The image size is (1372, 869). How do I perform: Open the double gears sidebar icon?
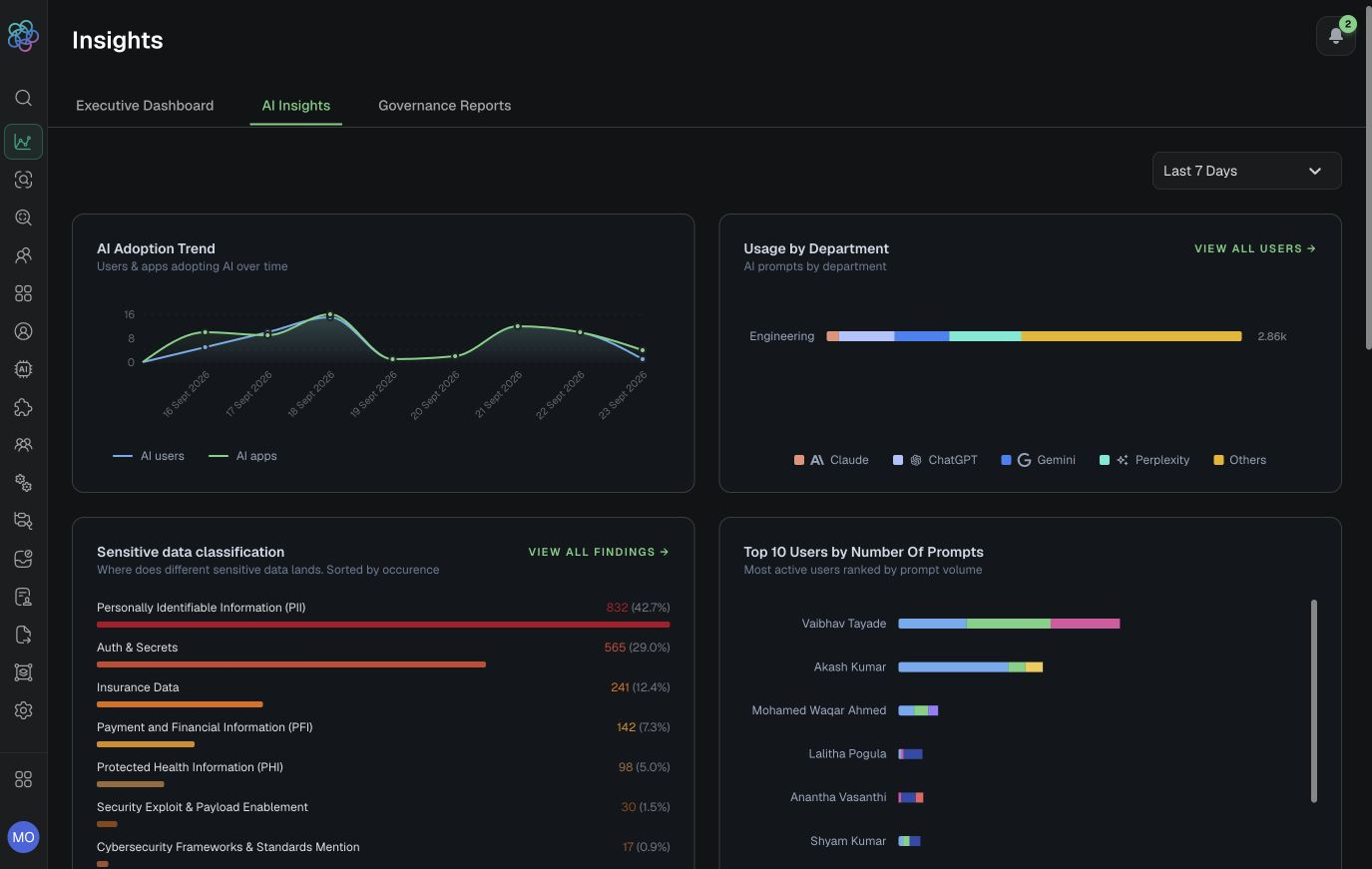(x=23, y=483)
